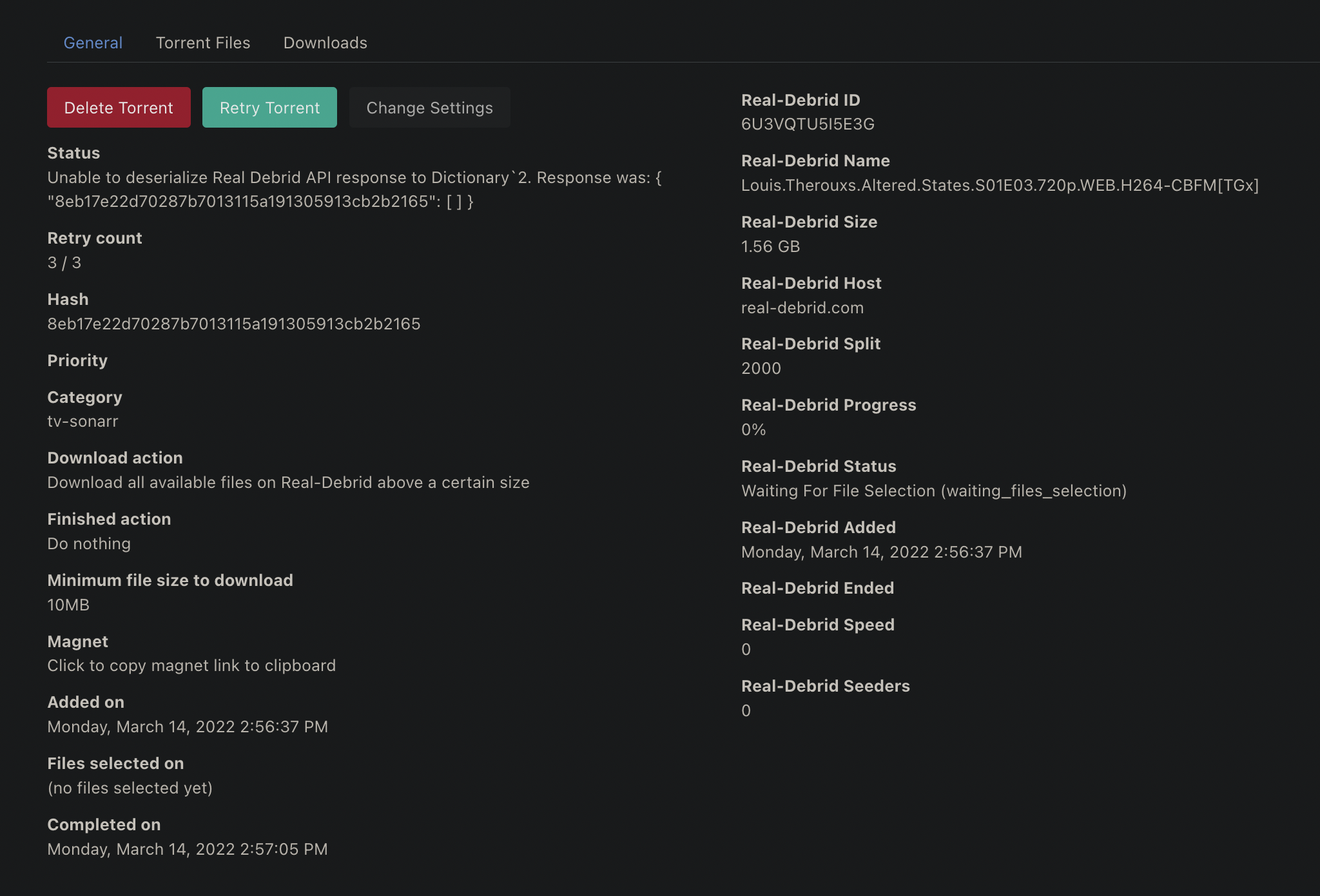Viewport: 1320px width, 896px height.
Task: Click the Delete Torrent button
Action: pos(119,107)
